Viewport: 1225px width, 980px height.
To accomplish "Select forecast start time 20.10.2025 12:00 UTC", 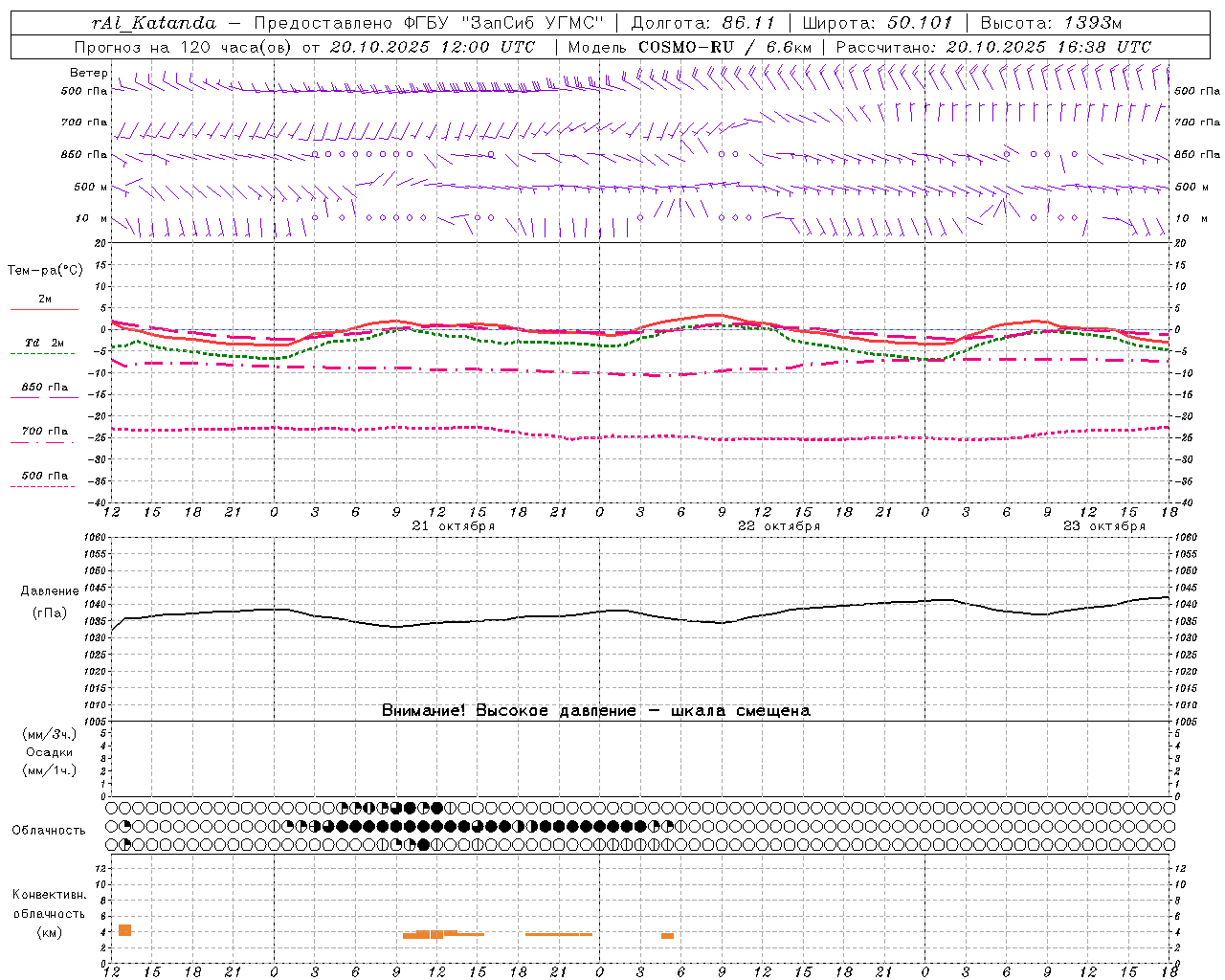I will point(433,47).
